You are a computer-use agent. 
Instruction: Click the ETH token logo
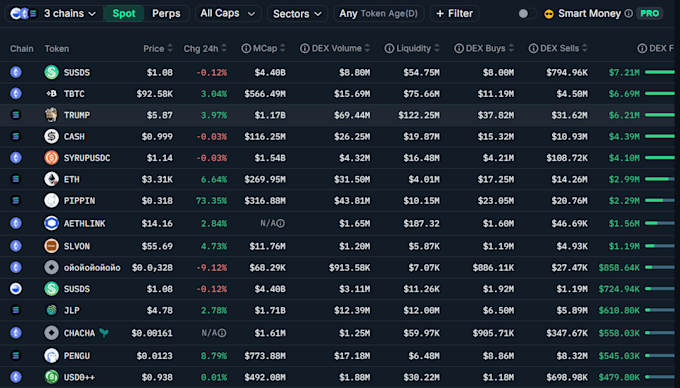click(x=51, y=179)
